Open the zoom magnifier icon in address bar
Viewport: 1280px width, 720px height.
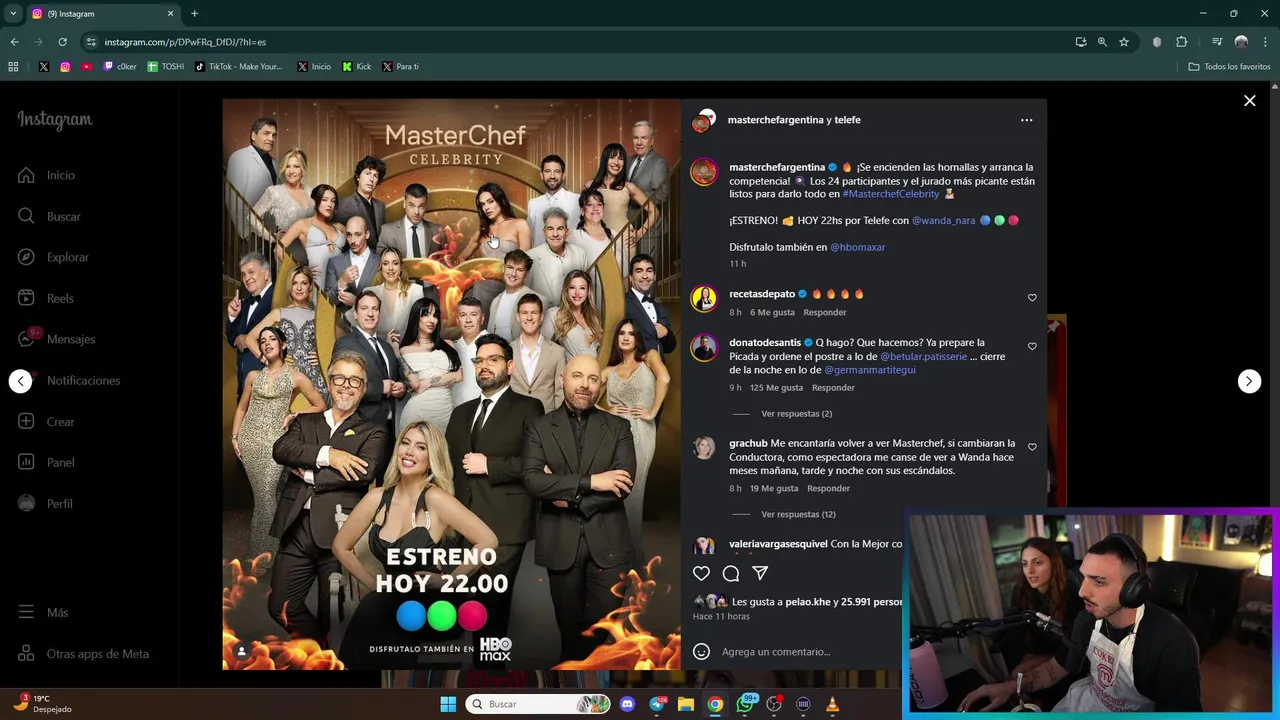click(x=1102, y=42)
